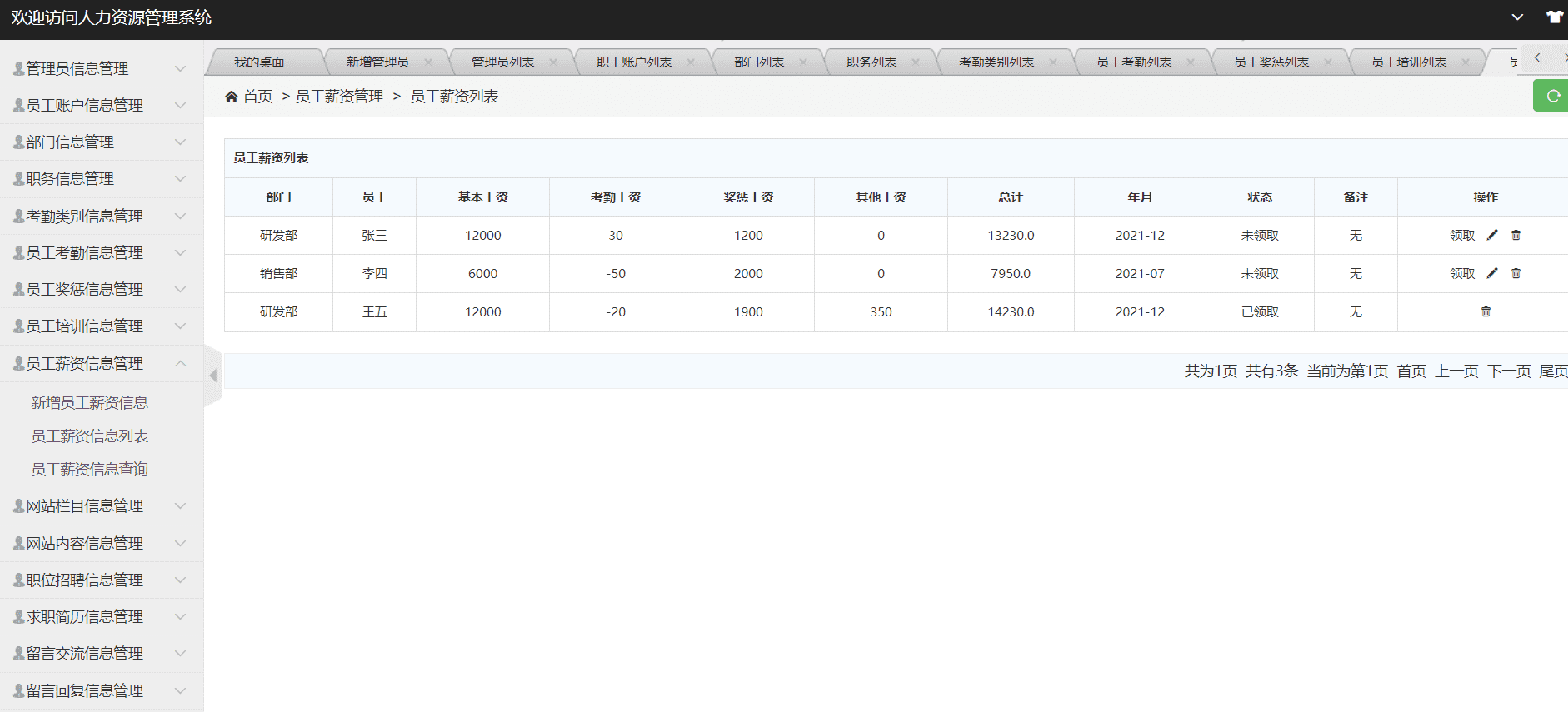Viewport: 1568px width, 712px height.
Task: Collapse 员工薪资信息管理 menu
Action: point(102,363)
